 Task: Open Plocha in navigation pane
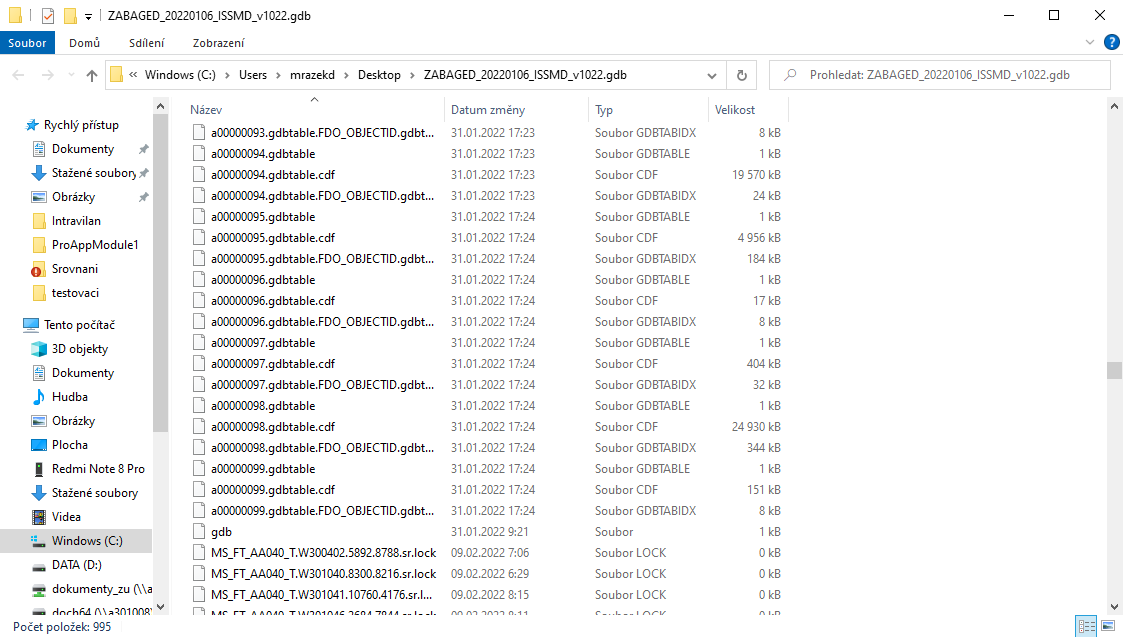click(x=70, y=445)
